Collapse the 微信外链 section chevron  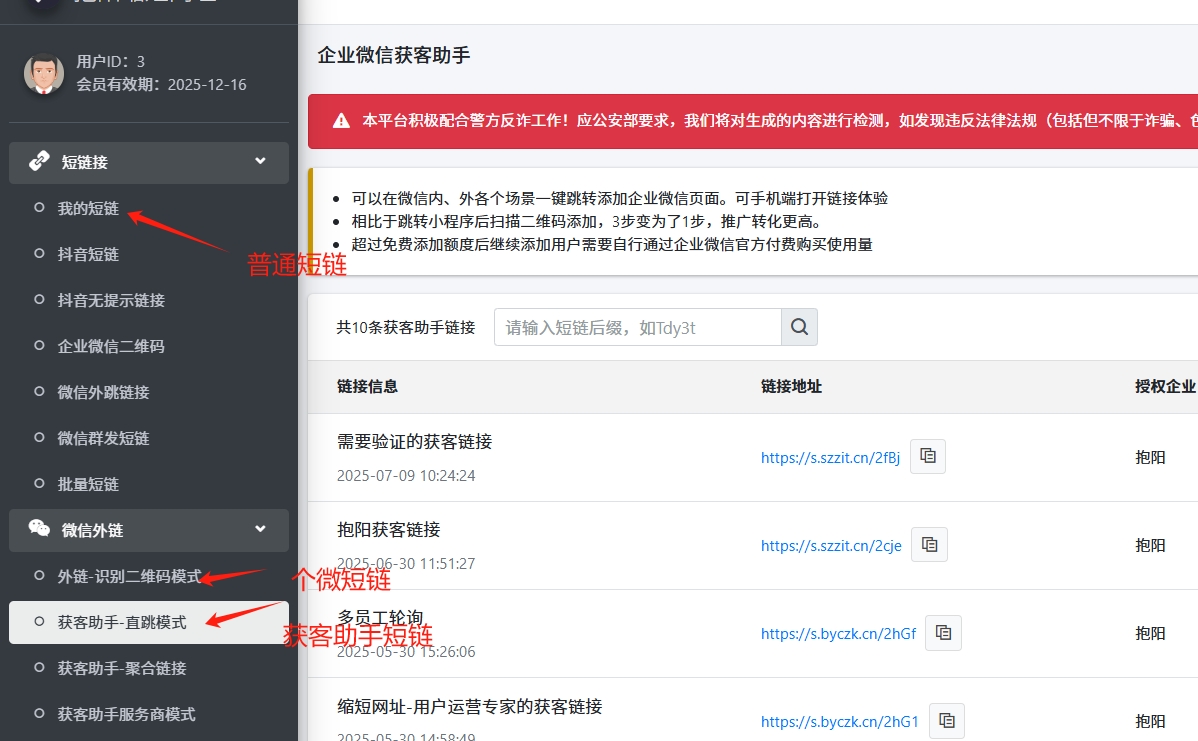click(260, 530)
